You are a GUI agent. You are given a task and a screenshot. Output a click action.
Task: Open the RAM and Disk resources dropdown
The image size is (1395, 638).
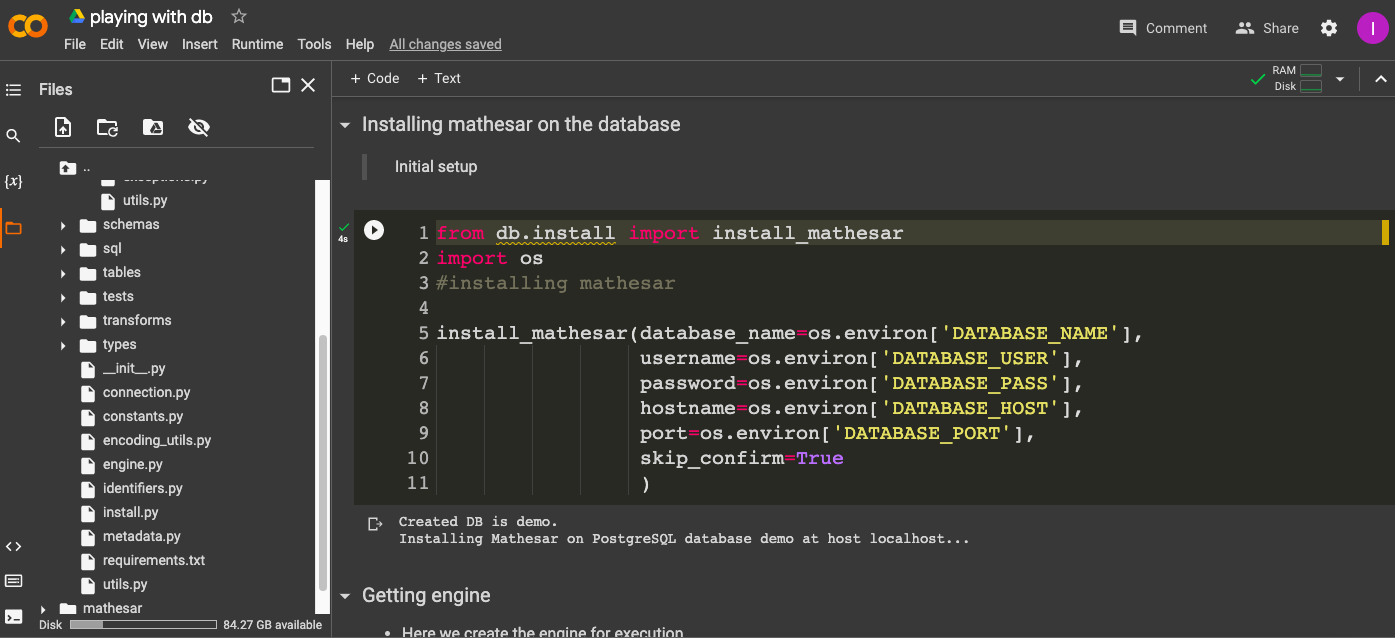tap(1340, 78)
